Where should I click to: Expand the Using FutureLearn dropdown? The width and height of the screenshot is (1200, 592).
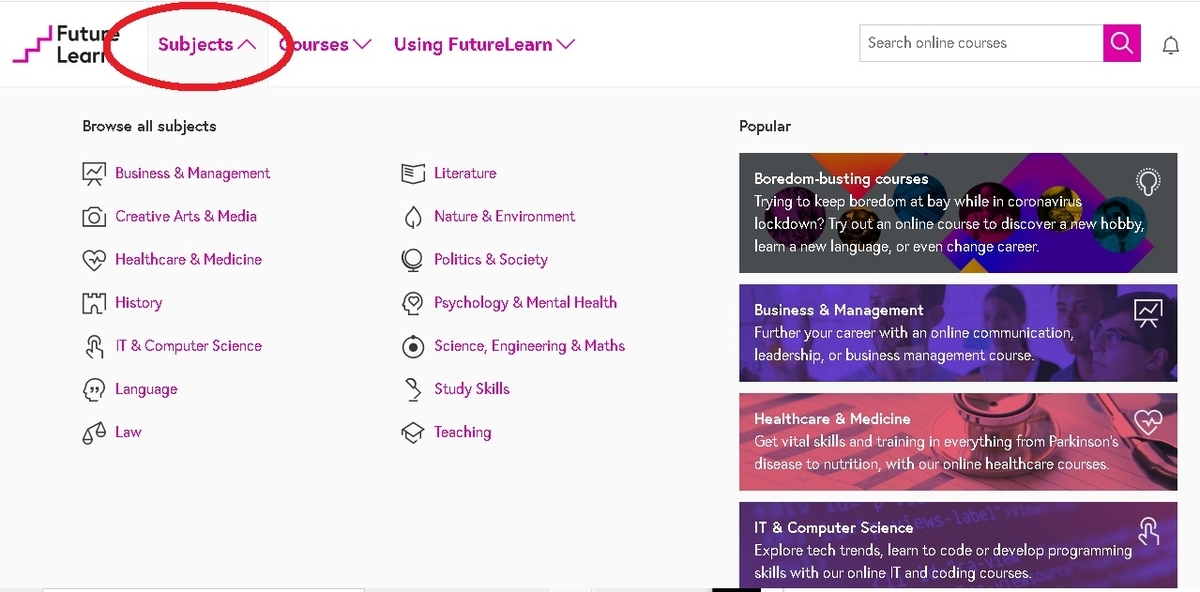[484, 44]
